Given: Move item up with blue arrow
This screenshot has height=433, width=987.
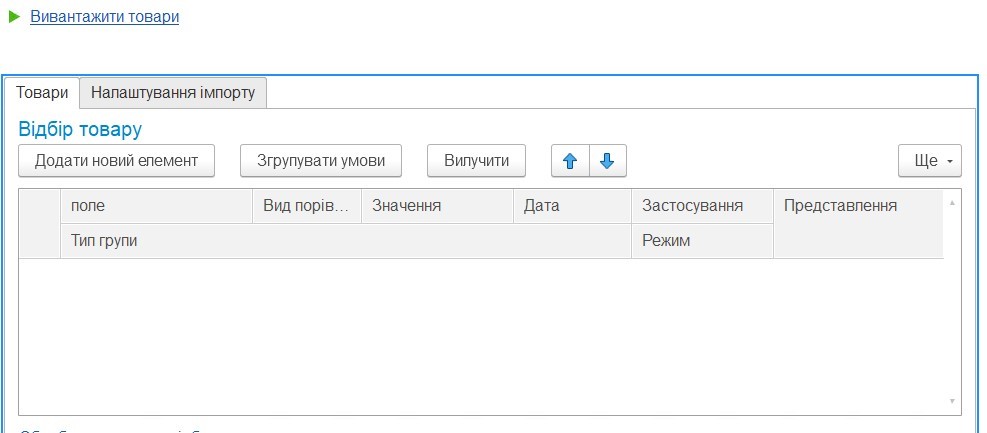Looking at the screenshot, I should click(570, 161).
